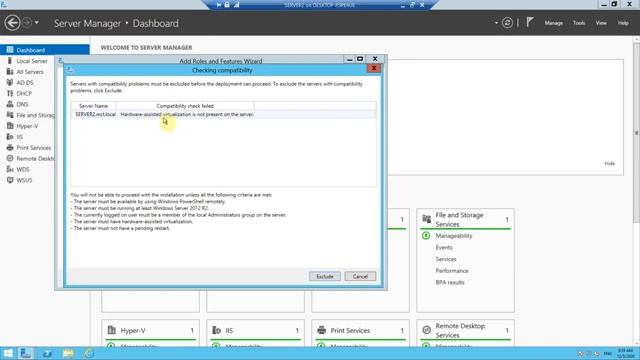
Task: Click the WSUS icon in sidebar
Action: (10, 180)
